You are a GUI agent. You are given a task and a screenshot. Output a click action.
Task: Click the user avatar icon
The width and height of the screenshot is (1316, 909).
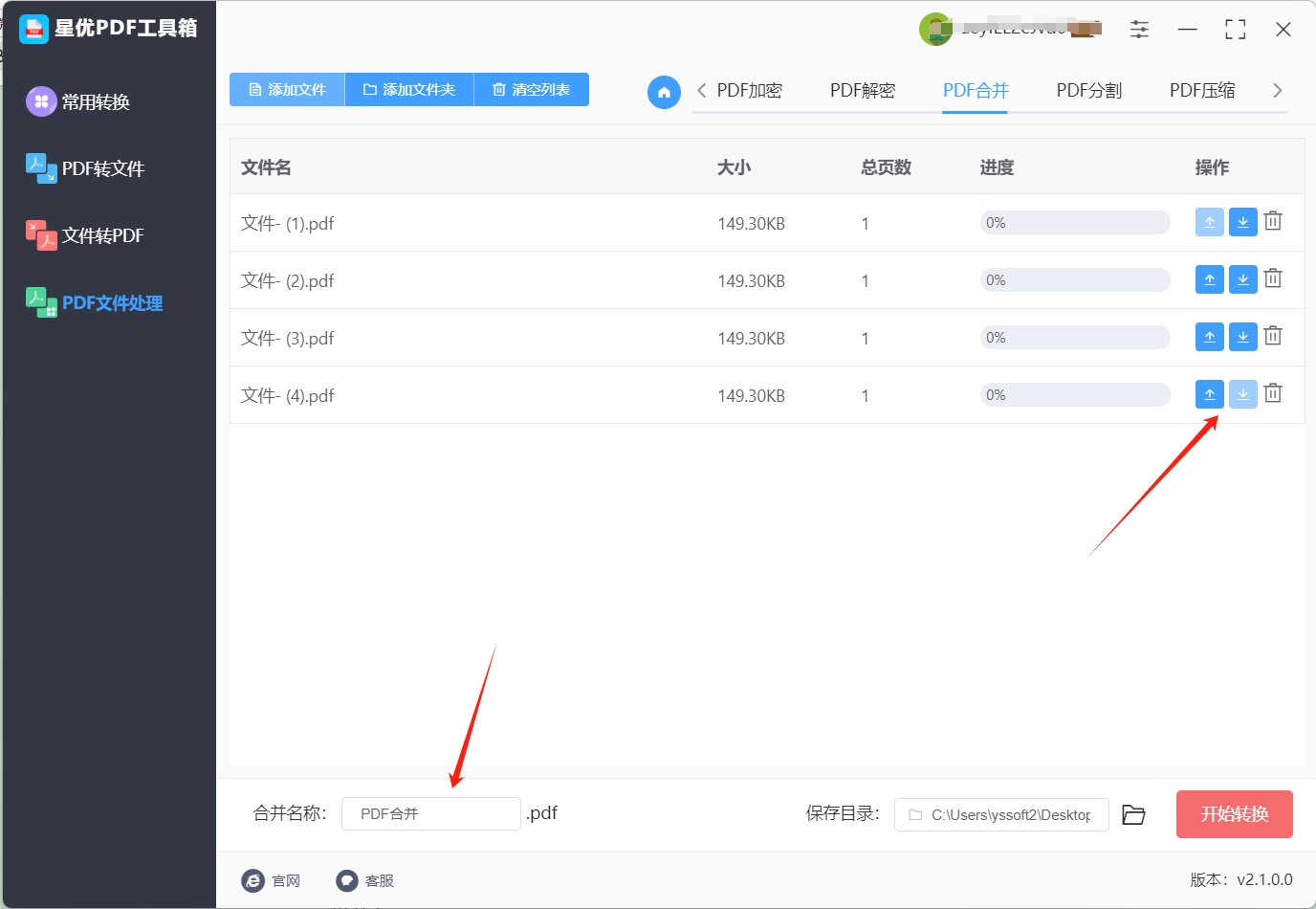pos(935,29)
